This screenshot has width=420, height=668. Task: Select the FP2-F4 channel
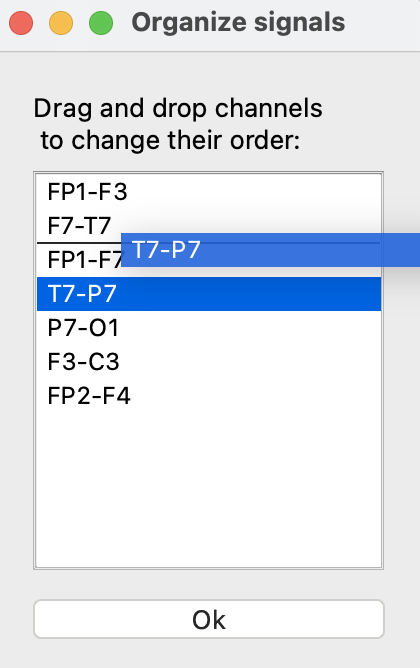[x=209, y=396]
